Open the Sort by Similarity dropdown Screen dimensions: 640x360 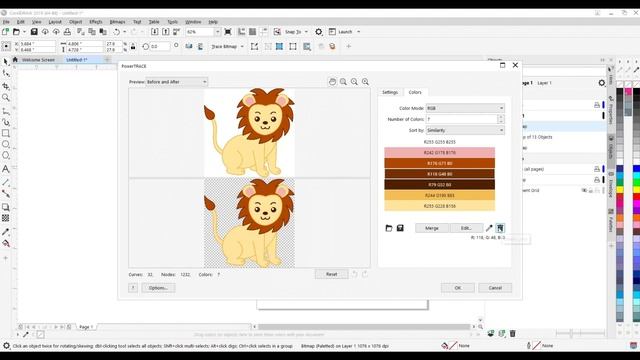point(465,130)
